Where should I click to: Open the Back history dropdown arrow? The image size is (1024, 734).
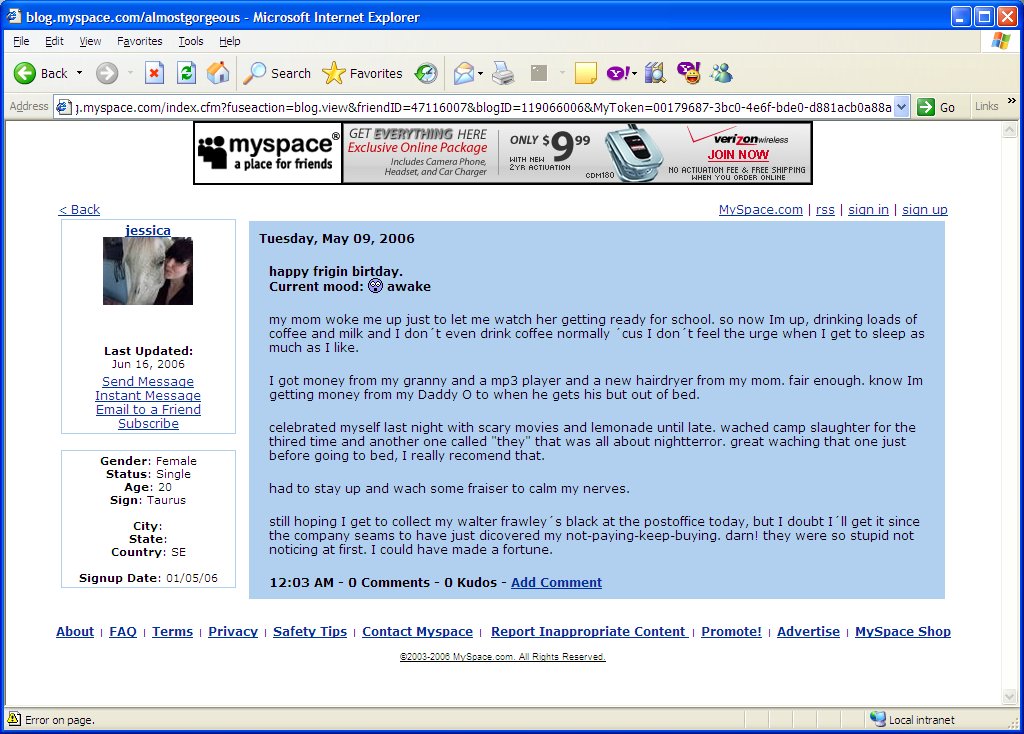tap(80, 73)
